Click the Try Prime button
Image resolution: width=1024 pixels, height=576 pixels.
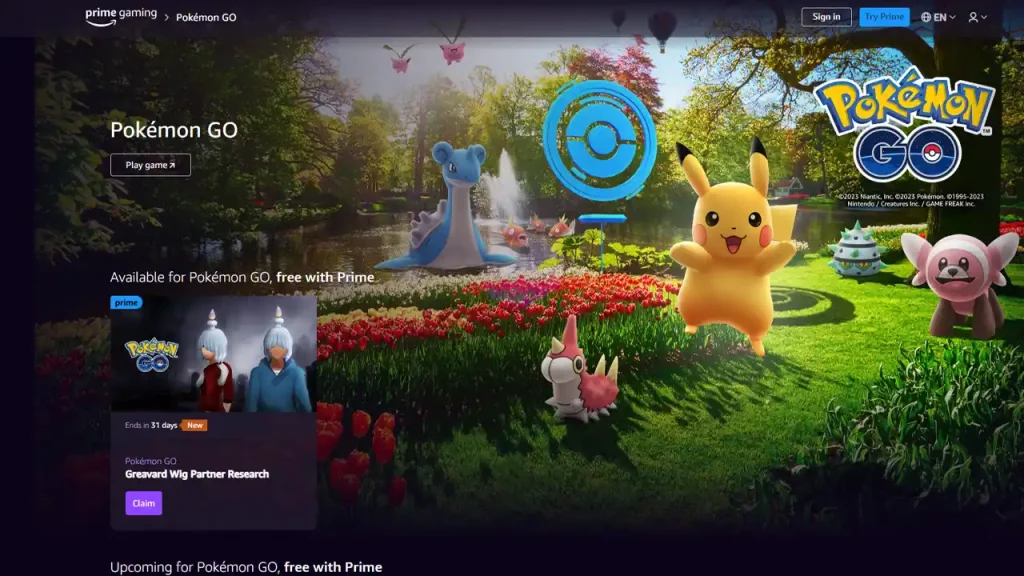884,17
